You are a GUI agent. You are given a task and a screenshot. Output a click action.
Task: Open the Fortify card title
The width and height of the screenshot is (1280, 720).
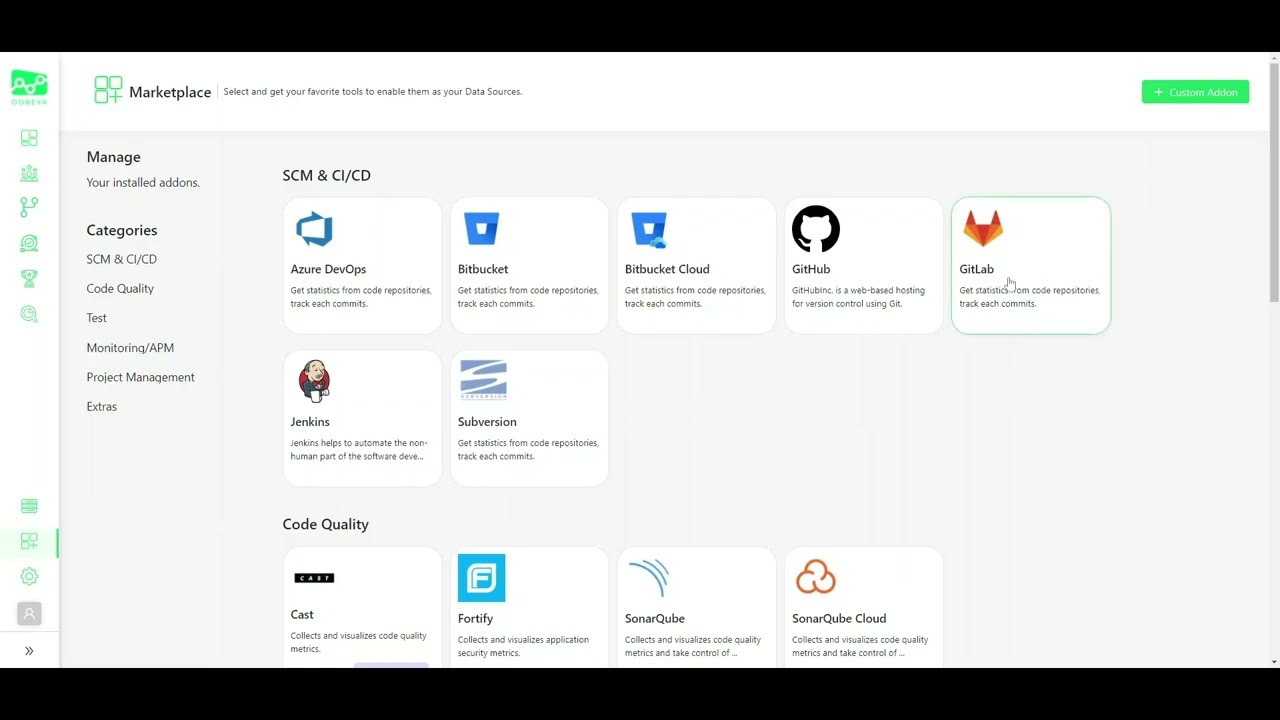pos(475,619)
